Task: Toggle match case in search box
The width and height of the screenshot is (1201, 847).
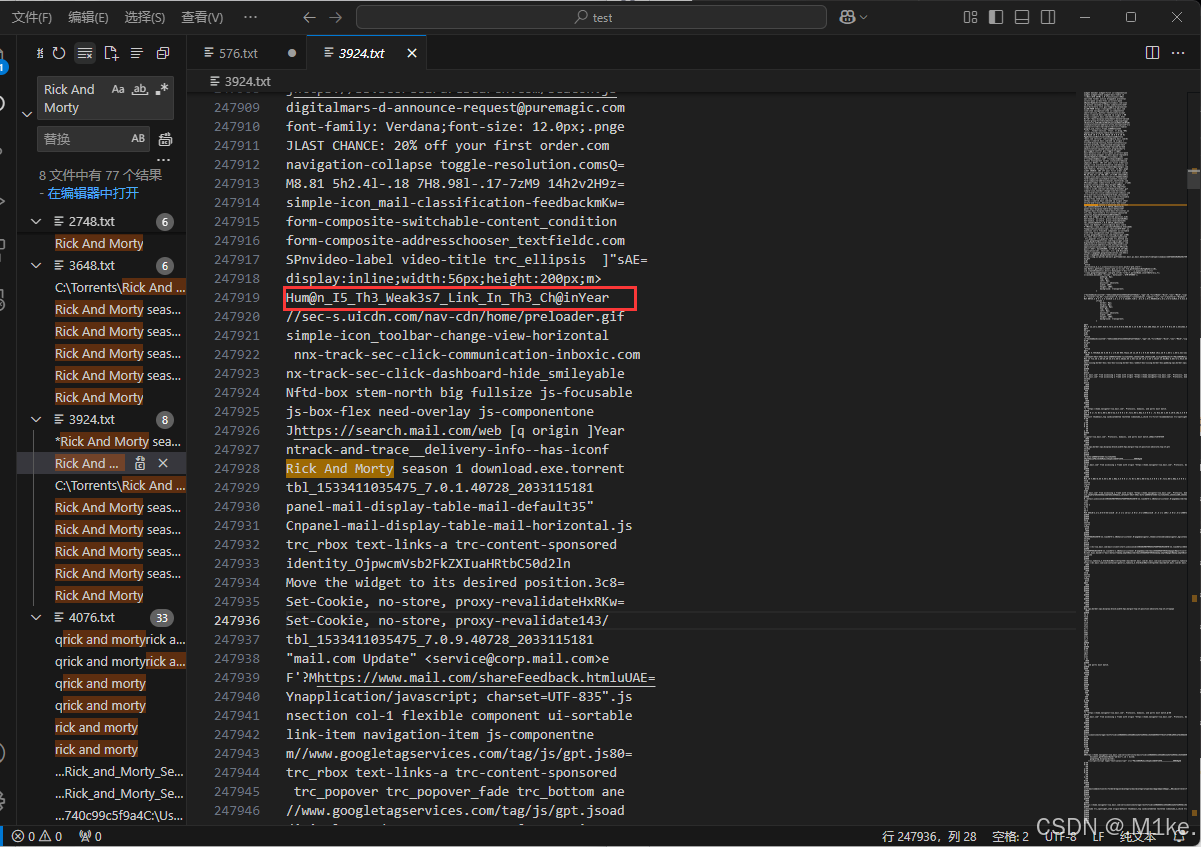Action: [118, 89]
